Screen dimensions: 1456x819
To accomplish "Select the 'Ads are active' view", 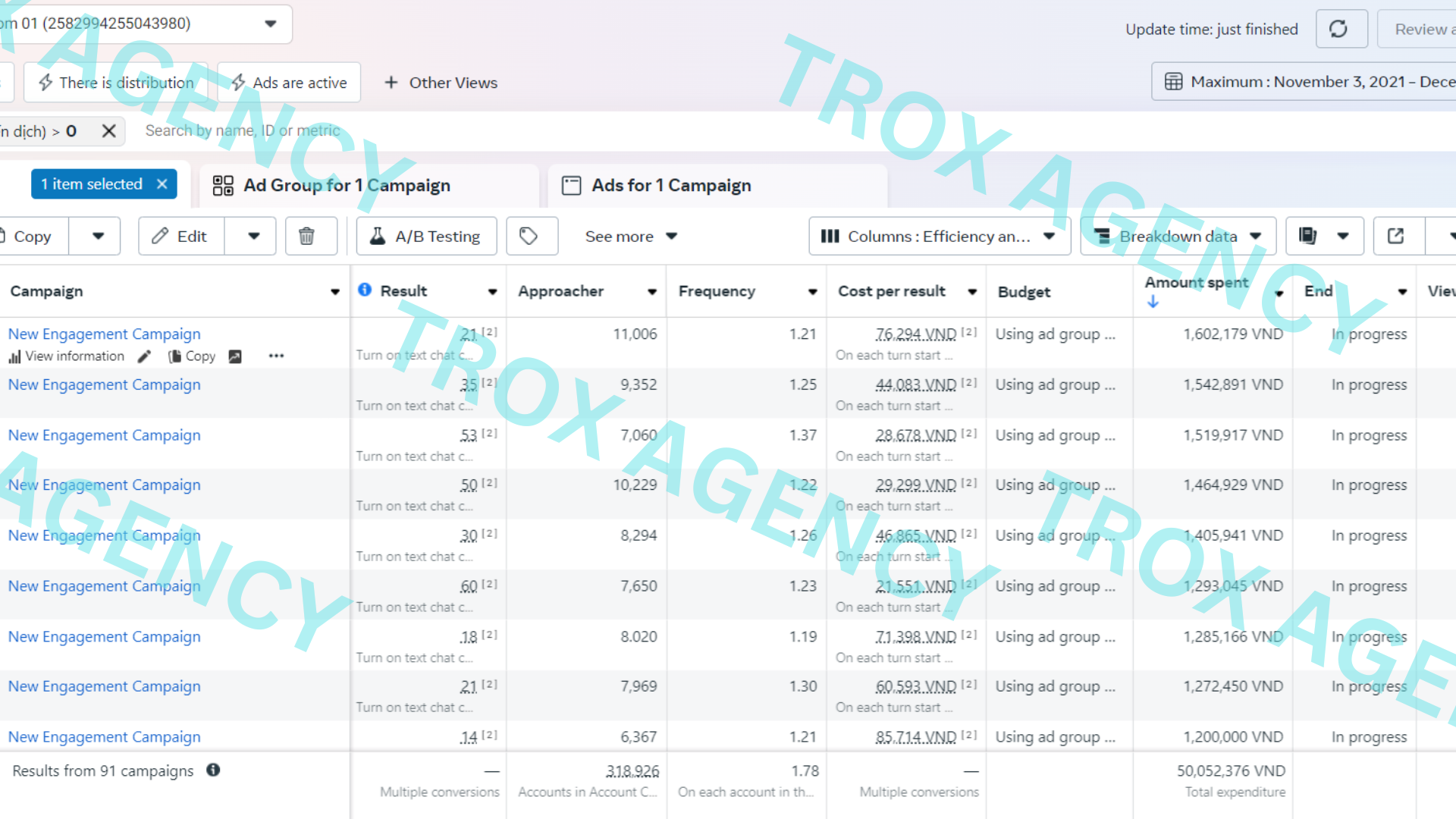I will click(289, 83).
